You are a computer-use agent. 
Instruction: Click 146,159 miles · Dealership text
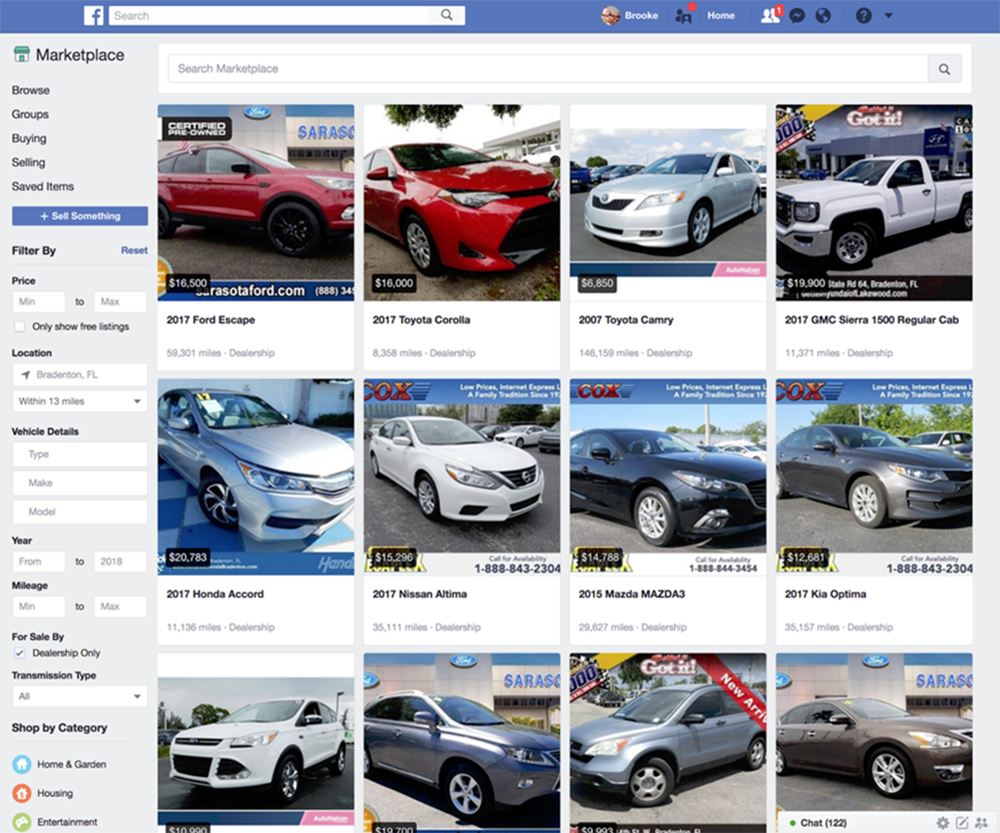635,353
